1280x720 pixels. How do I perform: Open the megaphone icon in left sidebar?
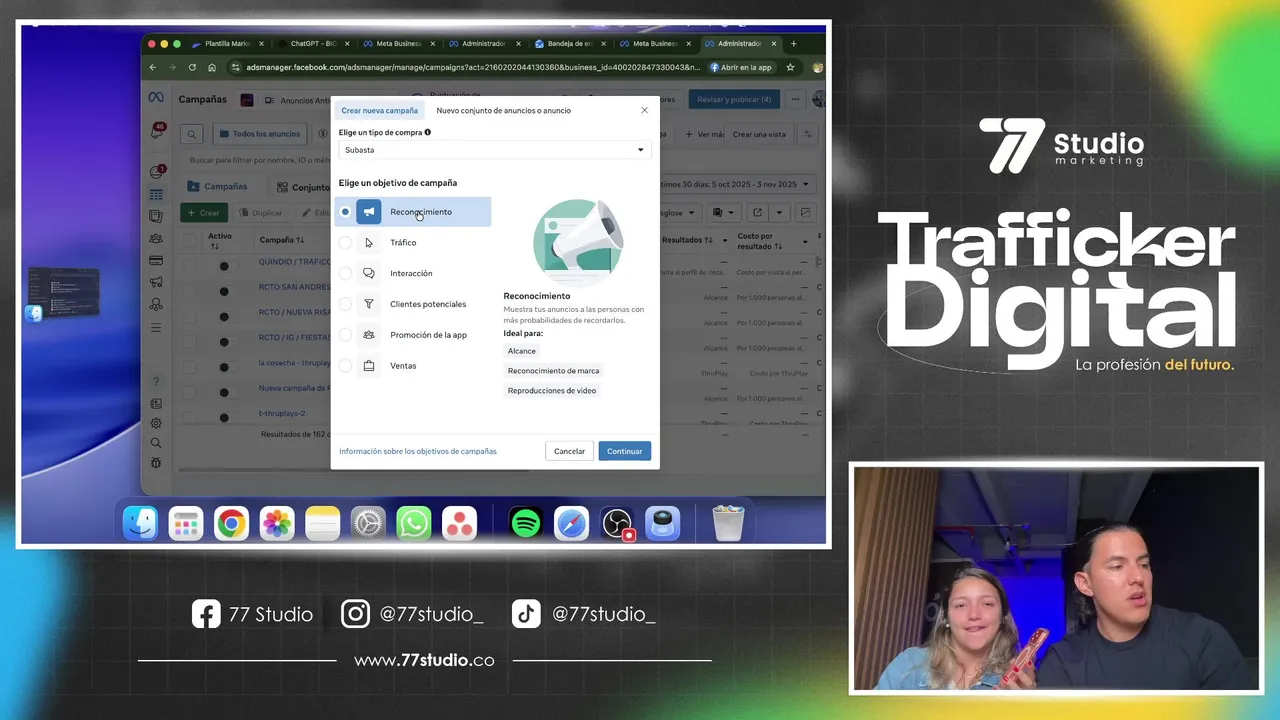click(156, 283)
